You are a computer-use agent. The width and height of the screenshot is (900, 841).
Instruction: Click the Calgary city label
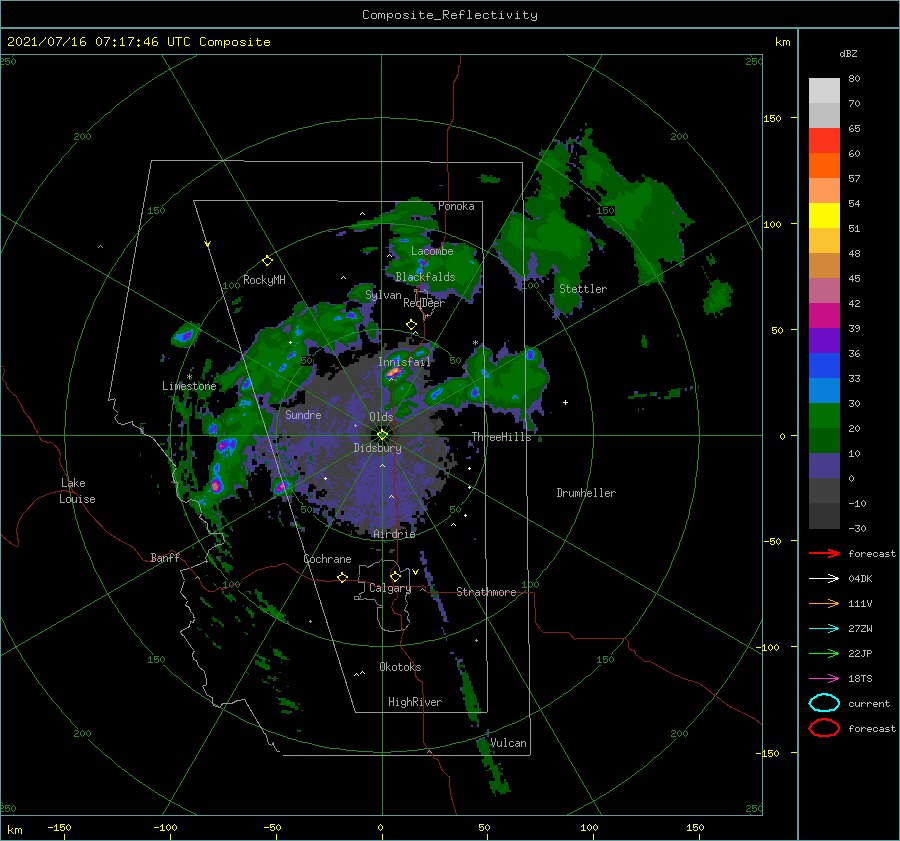point(390,588)
